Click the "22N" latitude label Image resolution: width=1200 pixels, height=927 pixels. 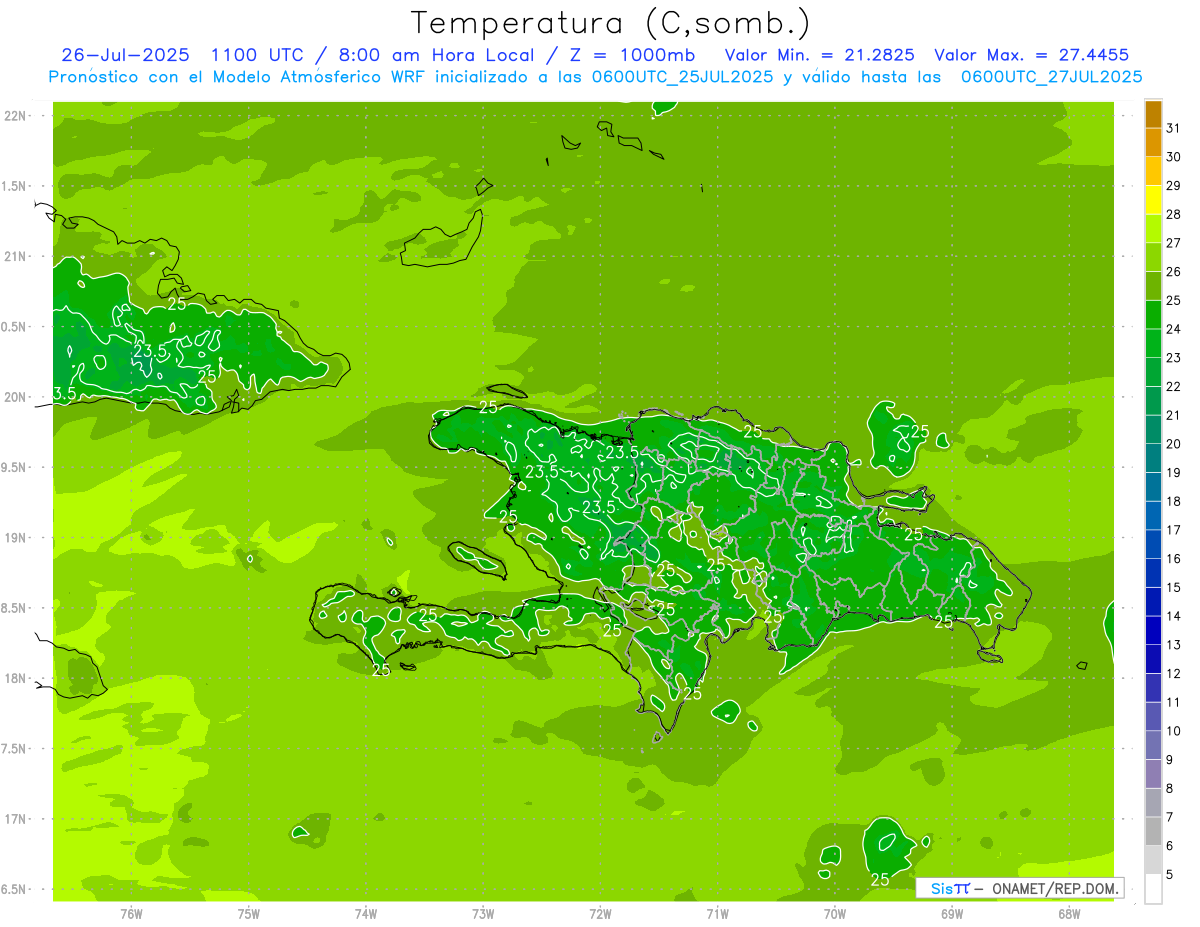(17, 116)
